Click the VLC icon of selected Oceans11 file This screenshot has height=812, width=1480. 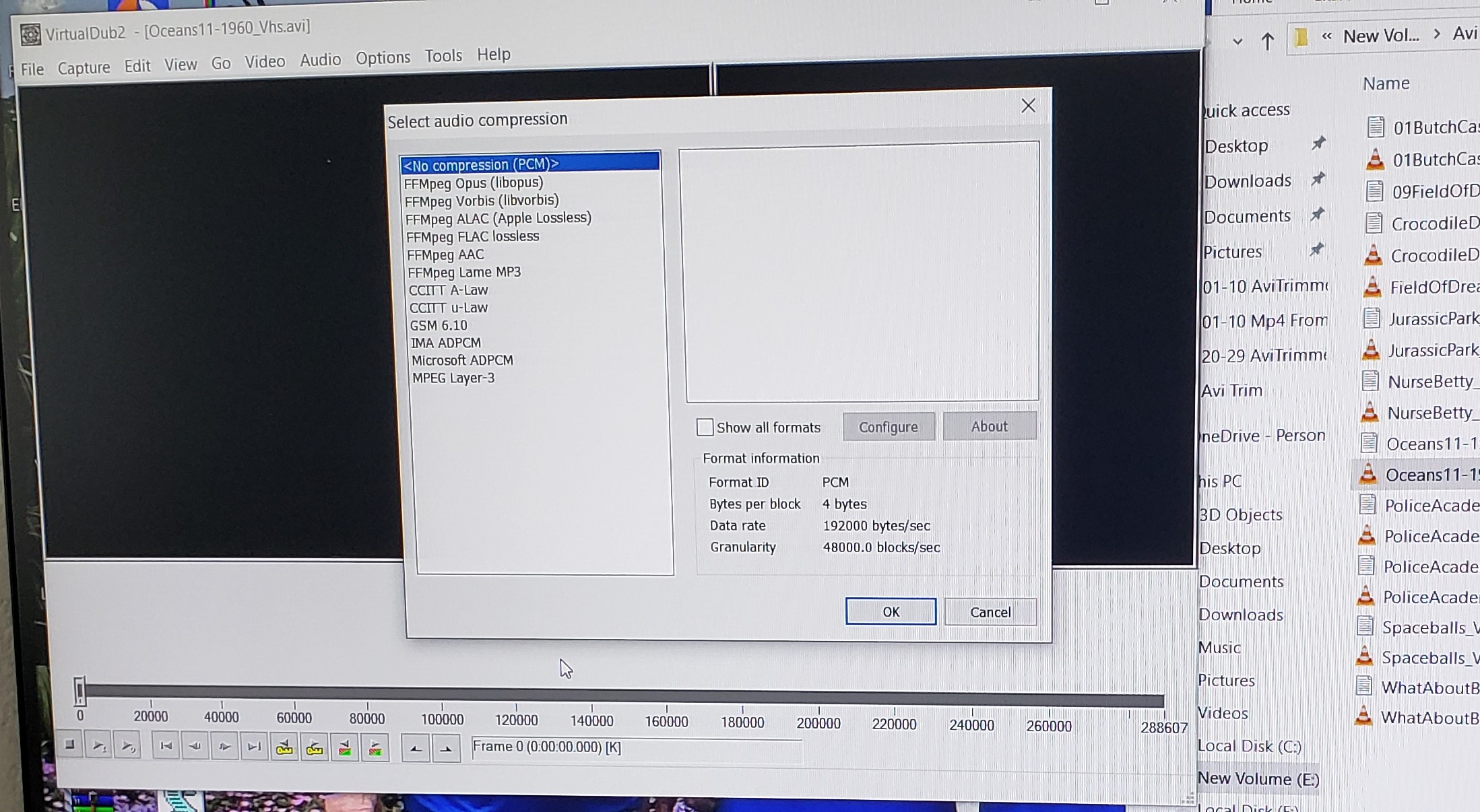[1368, 474]
